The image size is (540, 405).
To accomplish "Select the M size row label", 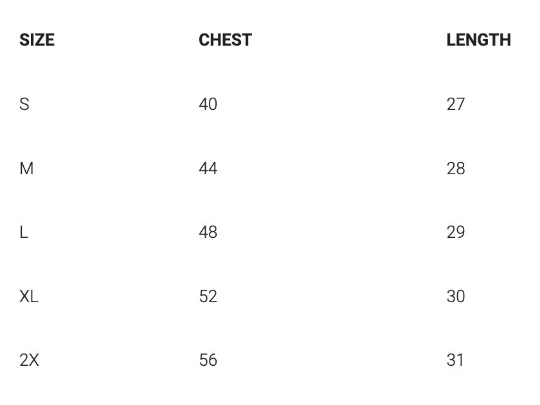I will click(x=27, y=168).
